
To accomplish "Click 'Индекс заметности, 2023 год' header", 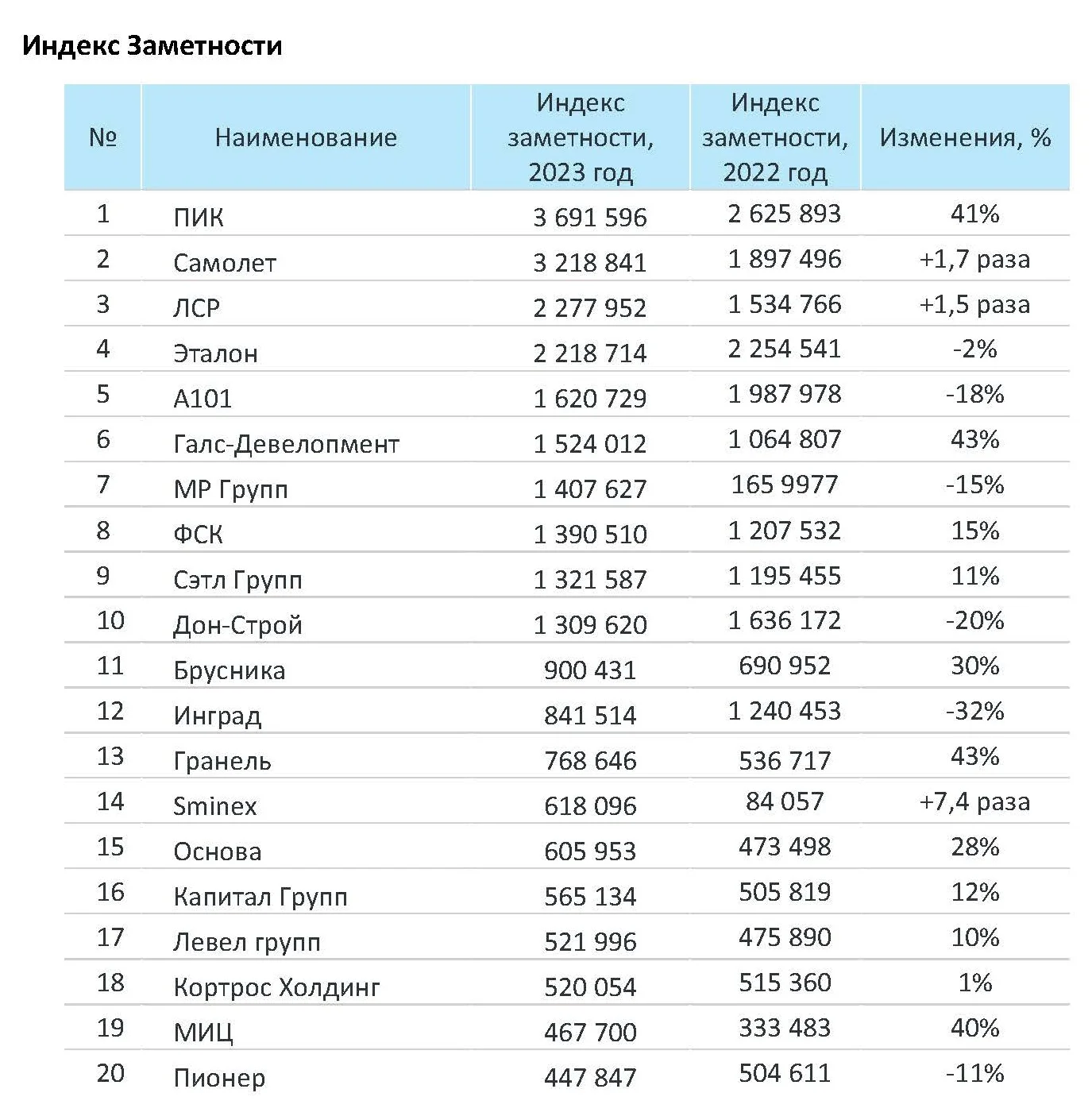I will (581, 137).
